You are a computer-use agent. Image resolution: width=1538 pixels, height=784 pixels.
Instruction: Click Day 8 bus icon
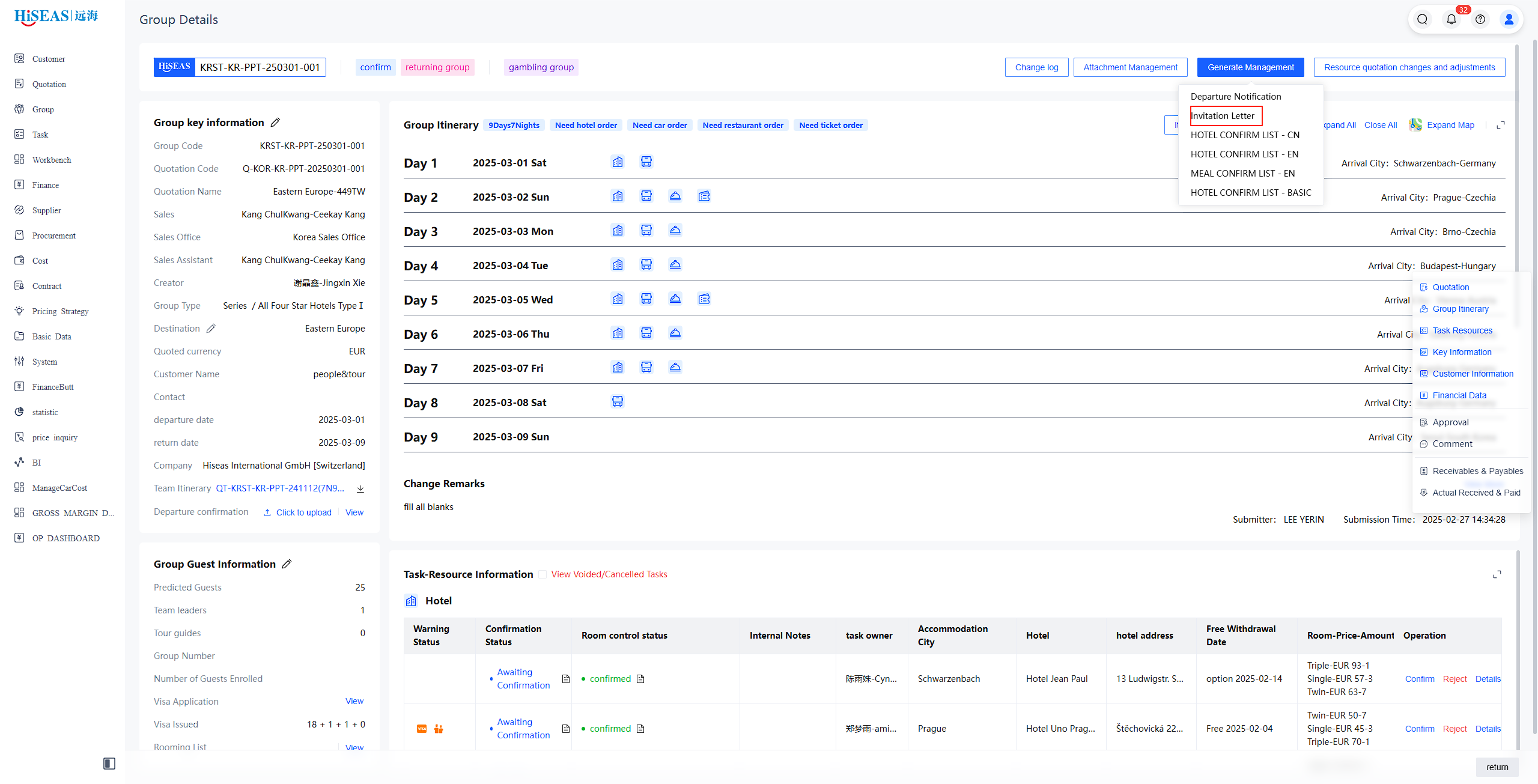click(x=618, y=402)
